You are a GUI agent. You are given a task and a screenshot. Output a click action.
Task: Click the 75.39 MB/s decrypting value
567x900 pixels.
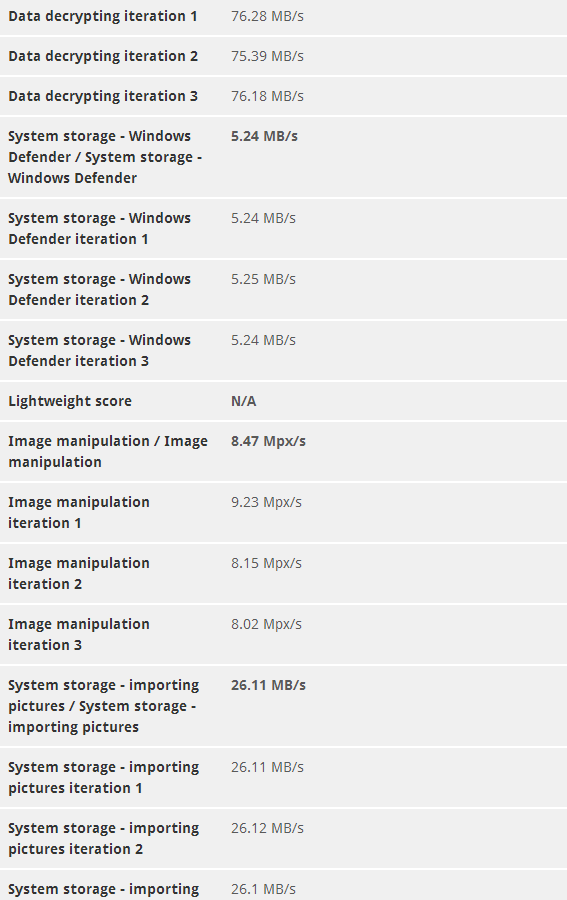[x=267, y=56]
